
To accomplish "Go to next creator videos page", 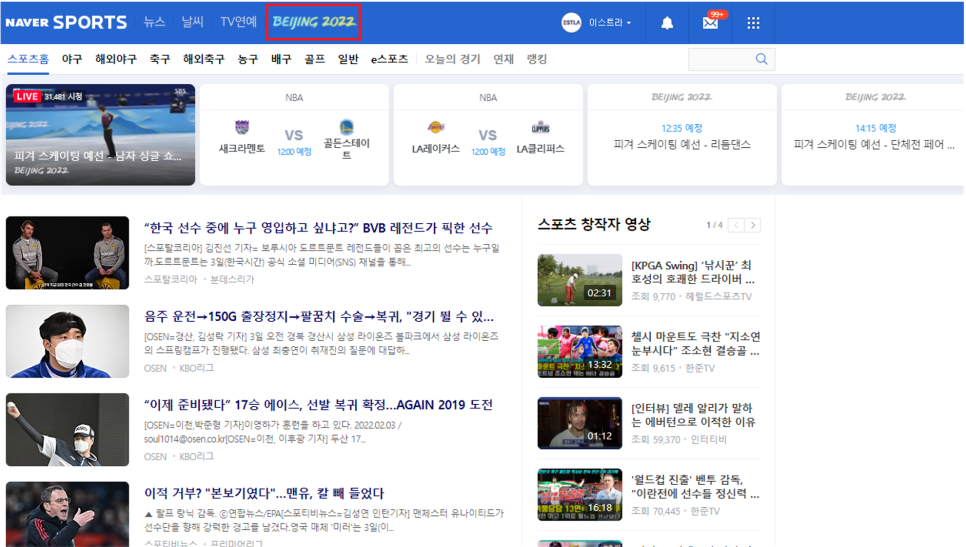I will 753,225.
